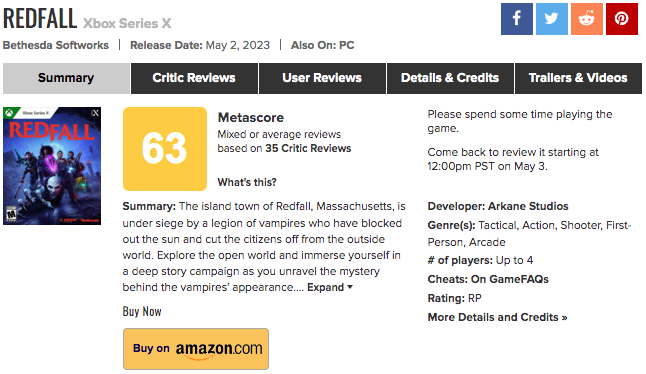Open the On GameFAQs cheats link
The height and width of the screenshot is (374, 646).
coord(510,279)
